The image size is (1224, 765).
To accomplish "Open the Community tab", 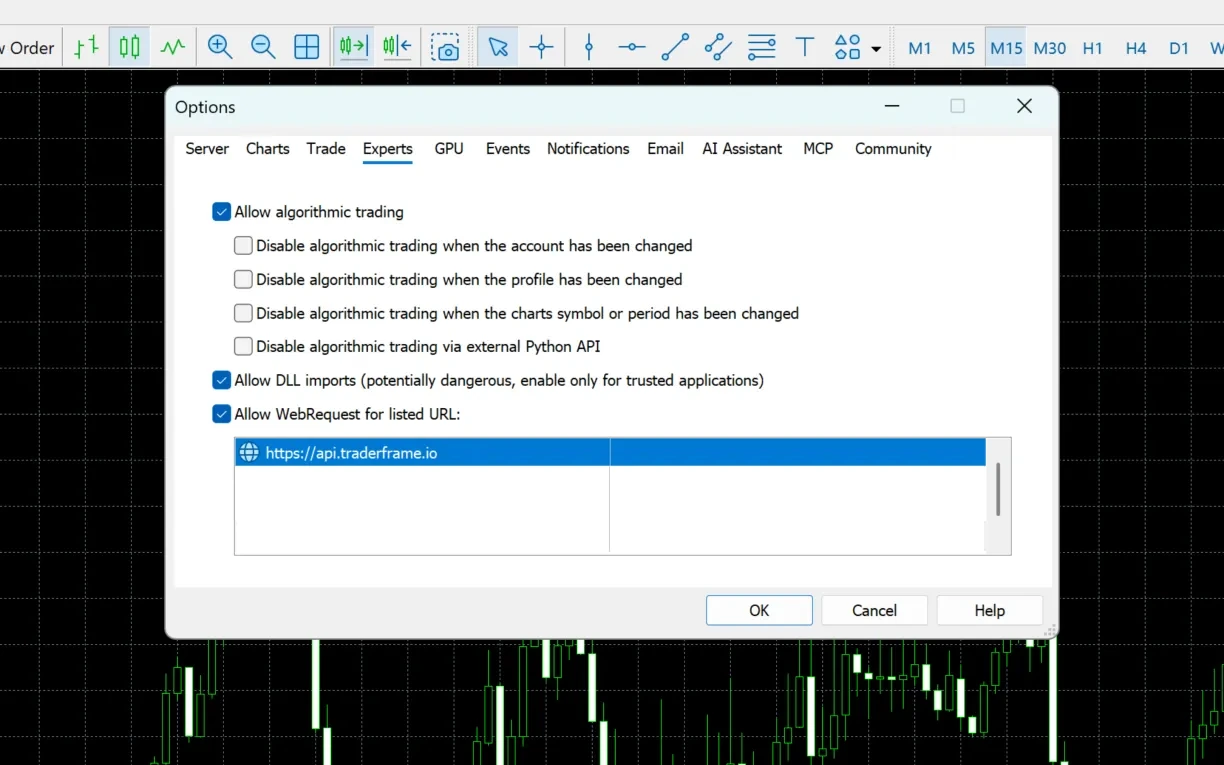I will [x=893, y=148].
